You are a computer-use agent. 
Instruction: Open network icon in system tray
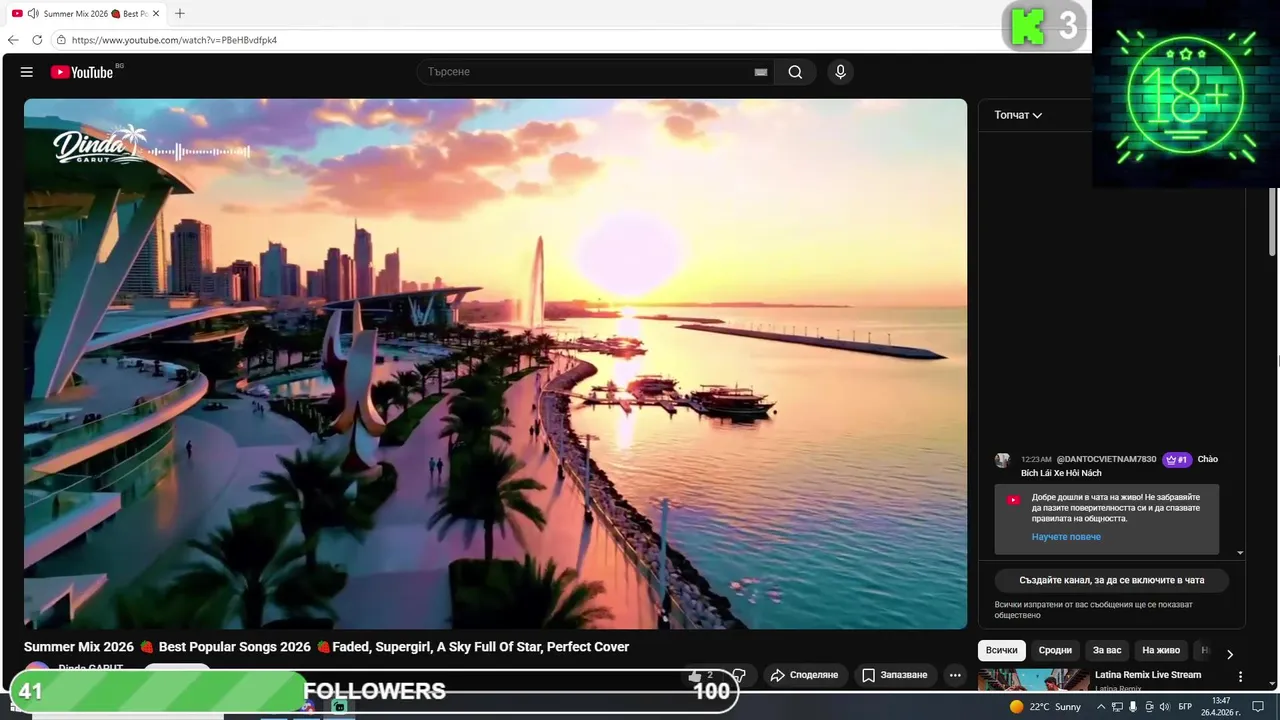1117,707
